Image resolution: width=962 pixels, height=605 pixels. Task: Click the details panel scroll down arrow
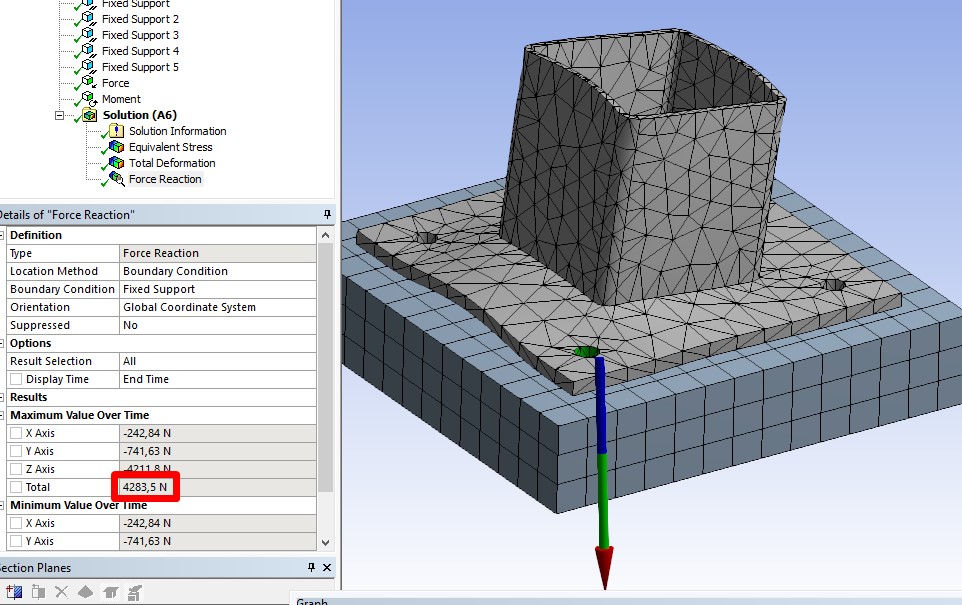[x=326, y=542]
